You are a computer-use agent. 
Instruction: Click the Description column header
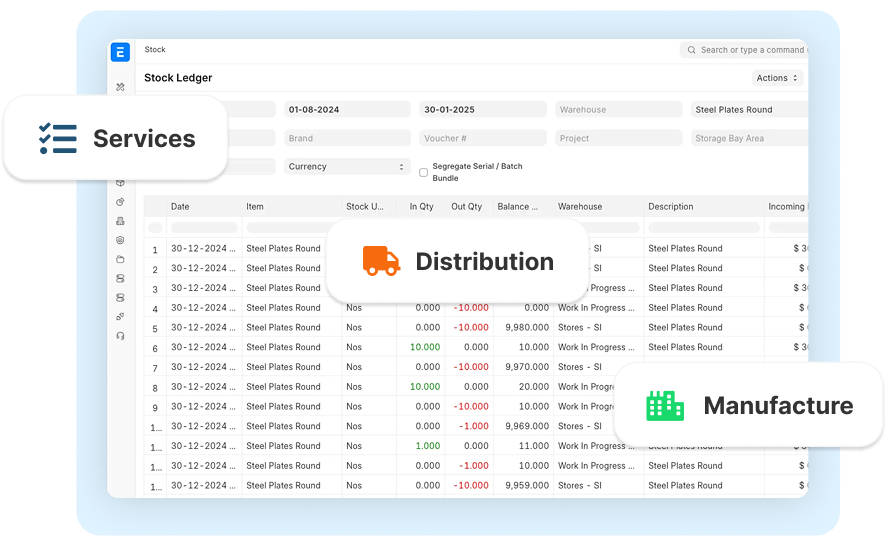[671, 207]
